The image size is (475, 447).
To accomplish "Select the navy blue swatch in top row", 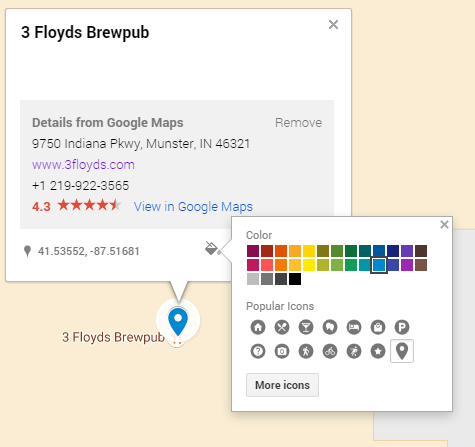I will coord(393,251).
